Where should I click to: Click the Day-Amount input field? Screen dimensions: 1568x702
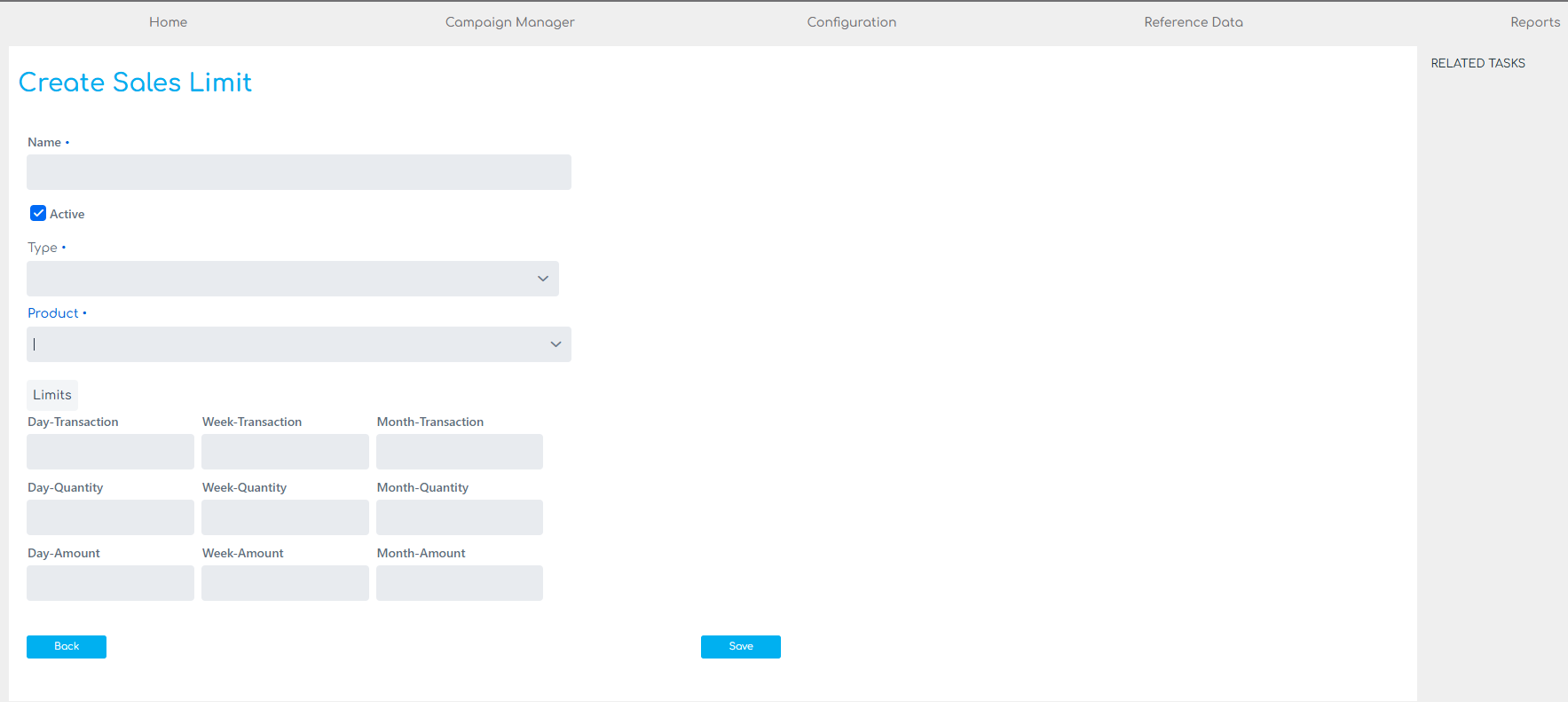point(110,583)
